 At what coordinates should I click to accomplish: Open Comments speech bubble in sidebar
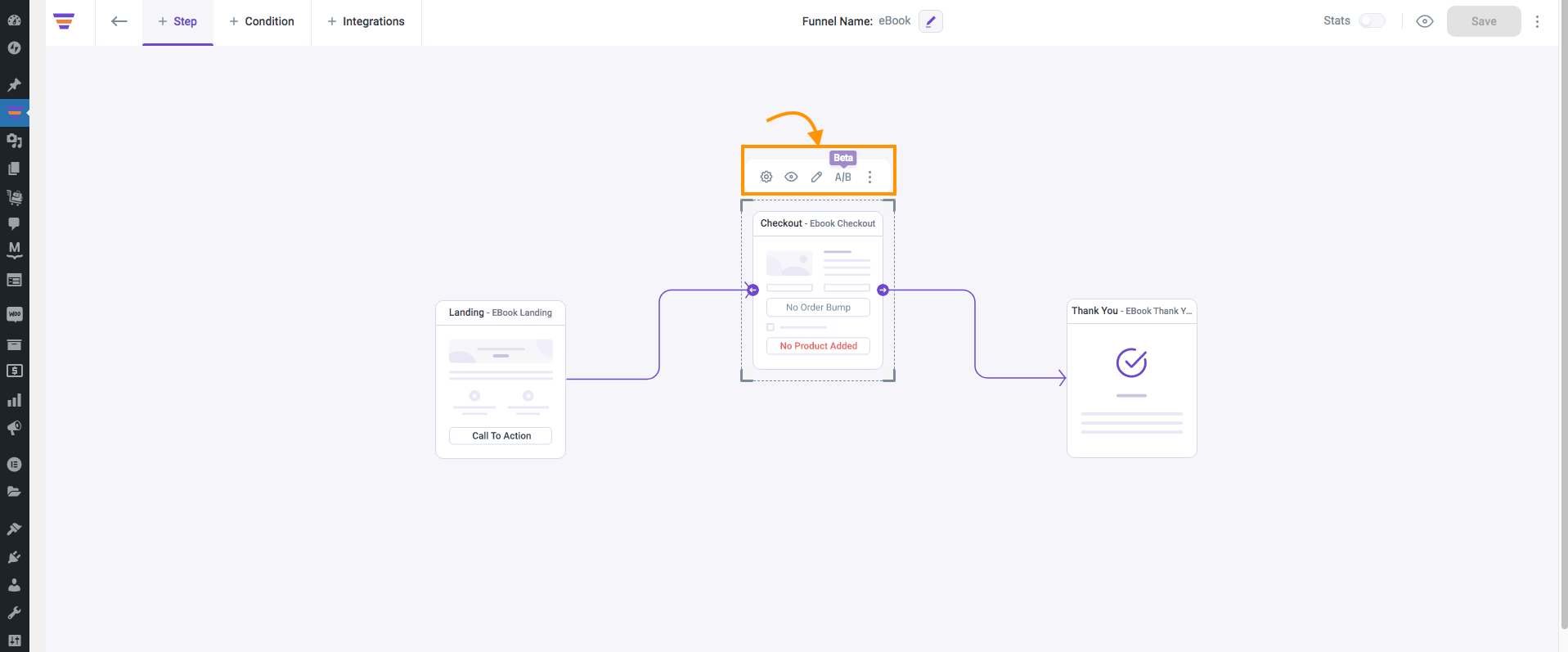tap(14, 223)
